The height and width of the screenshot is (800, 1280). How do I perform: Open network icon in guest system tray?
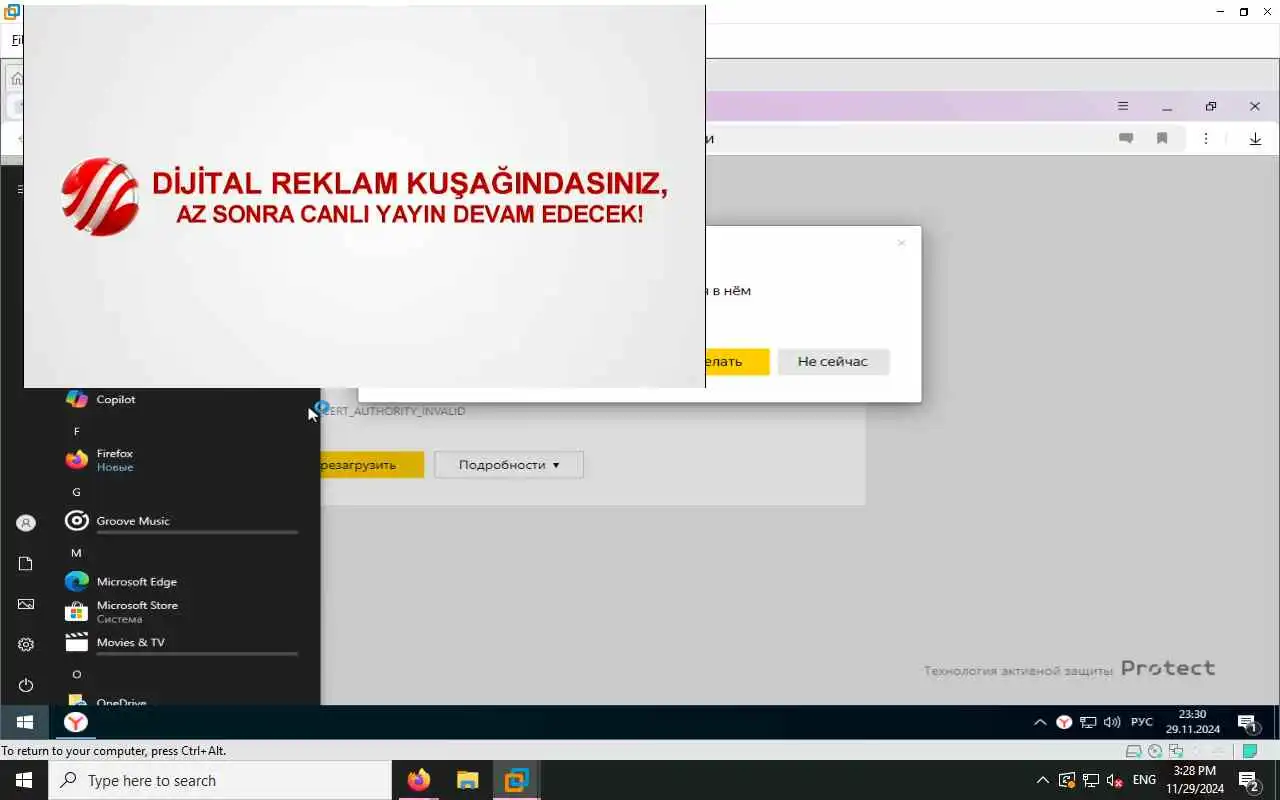coord(1088,722)
